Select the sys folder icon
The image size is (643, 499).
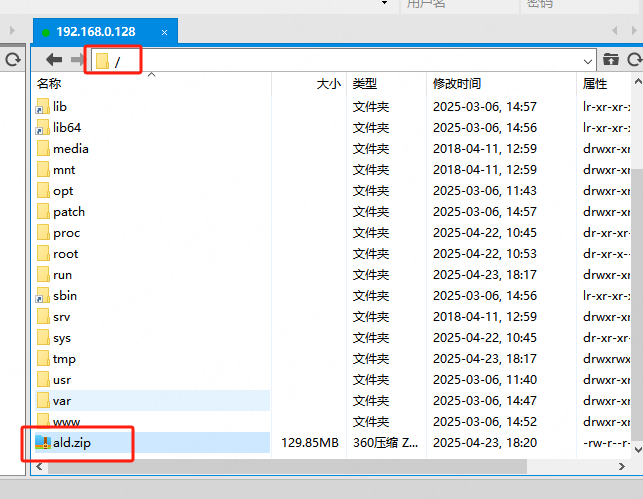tap(43, 337)
